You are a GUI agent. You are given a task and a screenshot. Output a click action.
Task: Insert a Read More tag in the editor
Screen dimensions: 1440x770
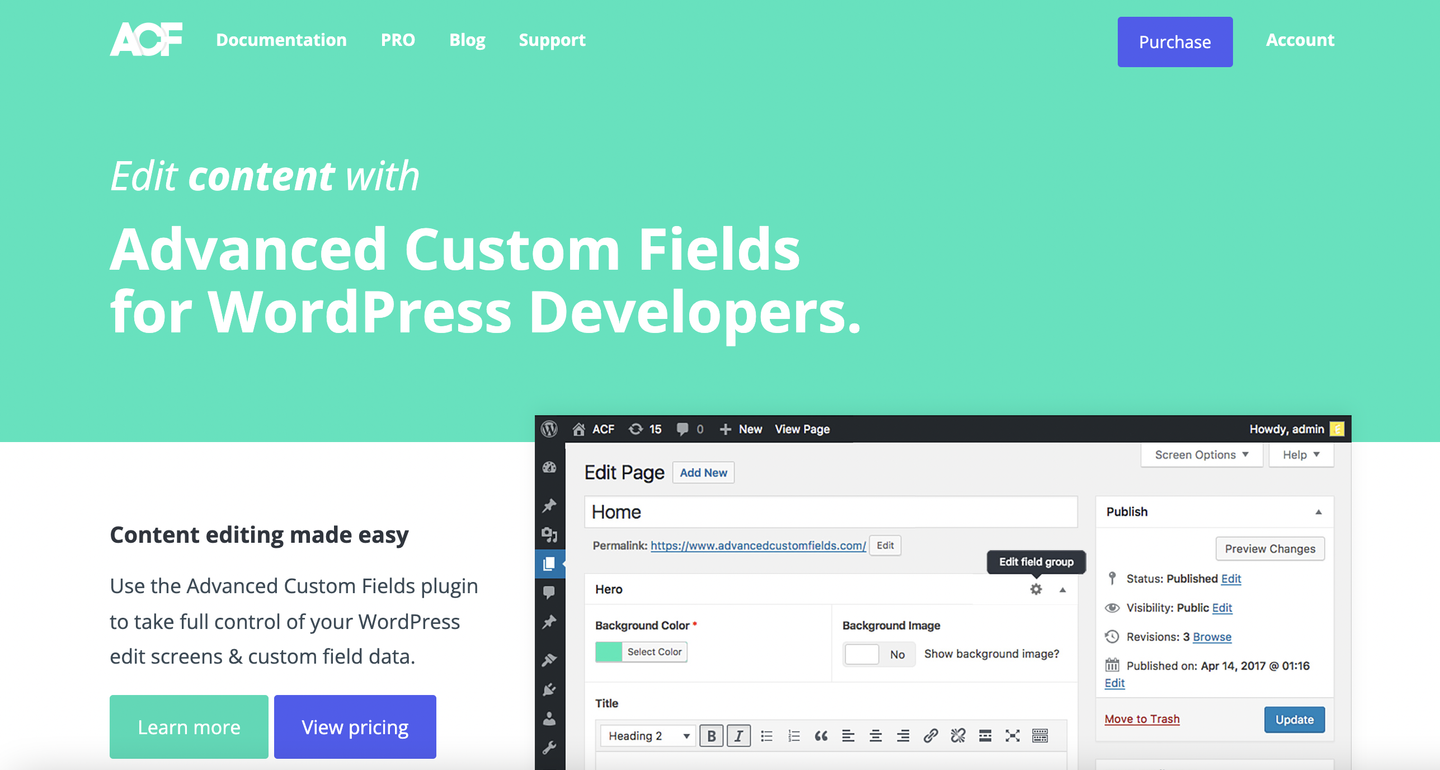(985, 736)
